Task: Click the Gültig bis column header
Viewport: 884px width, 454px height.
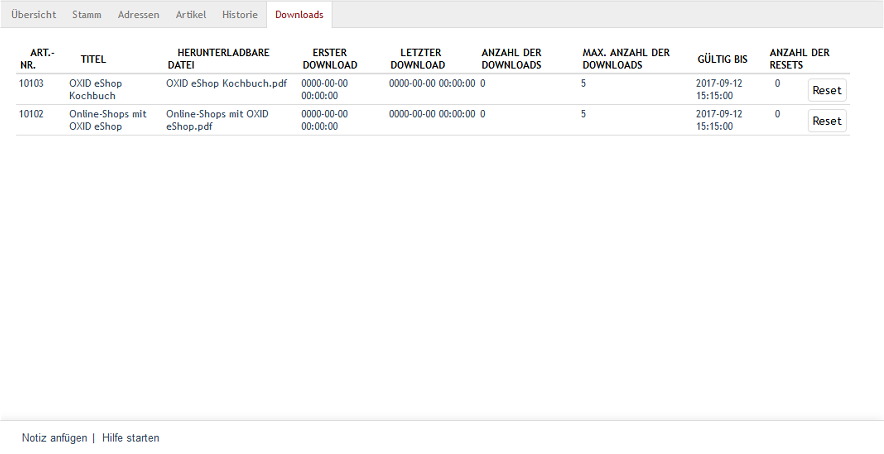Action: click(x=722, y=59)
